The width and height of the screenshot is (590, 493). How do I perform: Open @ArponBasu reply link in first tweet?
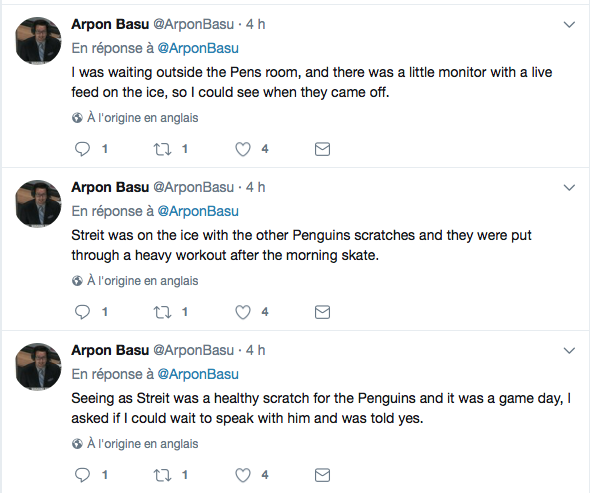point(198,48)
